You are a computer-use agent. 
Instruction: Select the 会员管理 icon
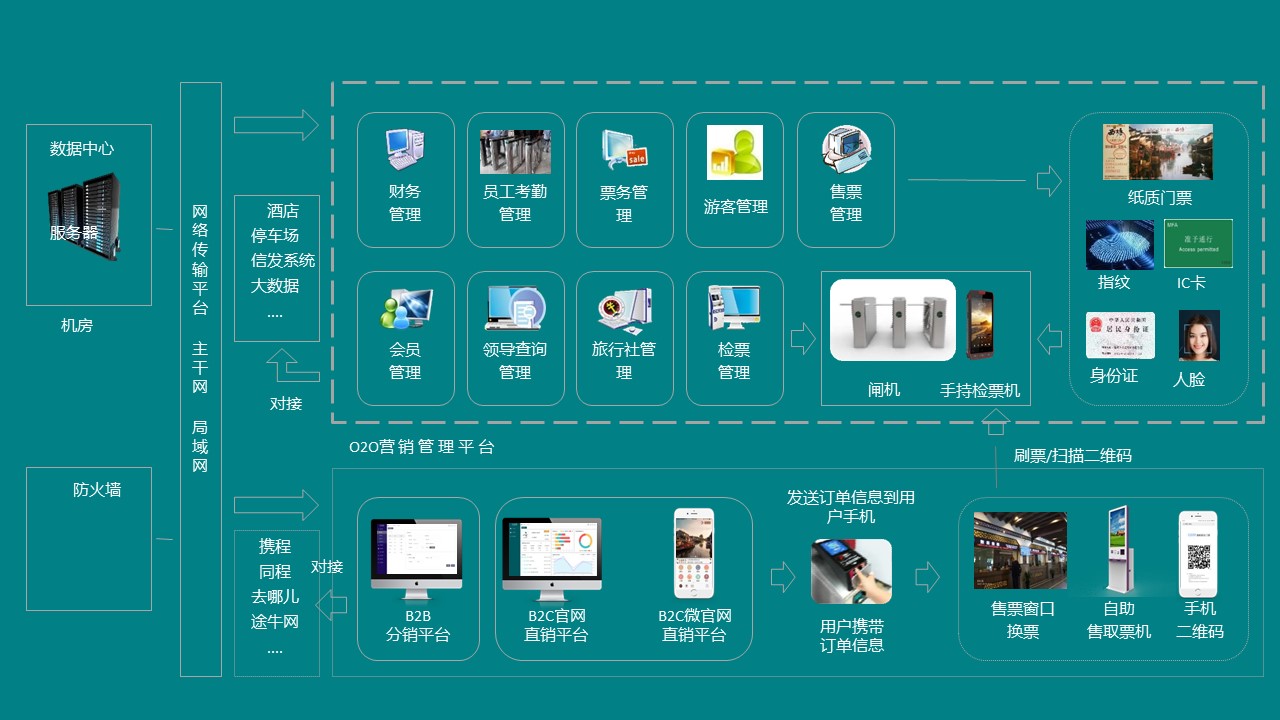pos(406,308)
